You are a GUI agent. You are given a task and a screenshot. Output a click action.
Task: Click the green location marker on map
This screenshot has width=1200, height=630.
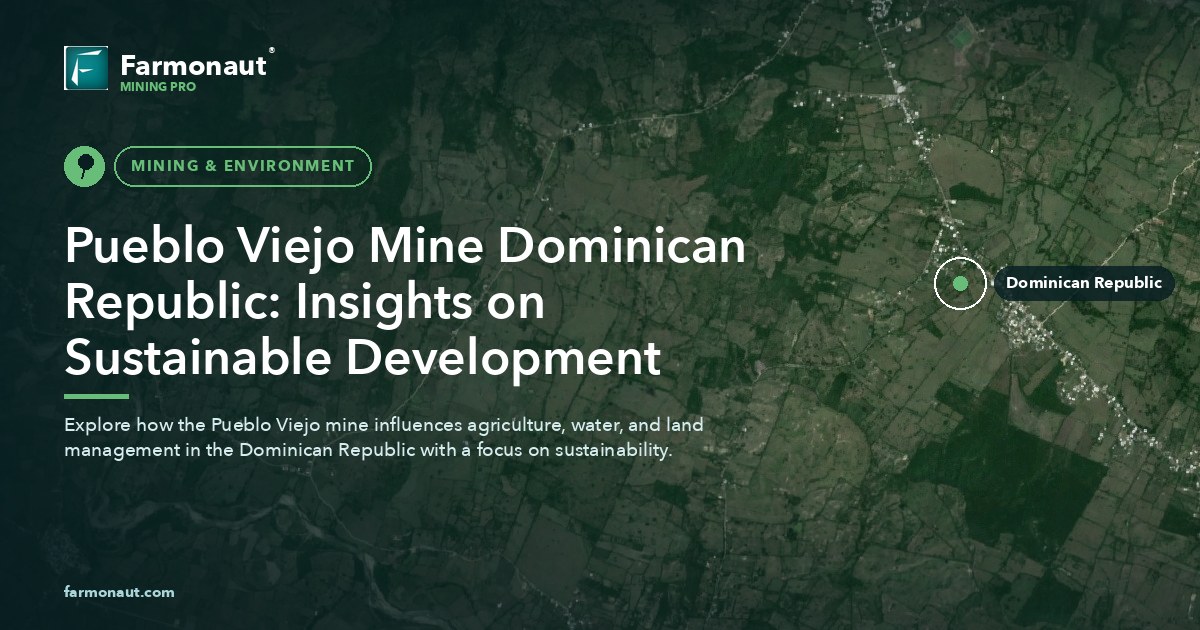(x=960, y=283)
